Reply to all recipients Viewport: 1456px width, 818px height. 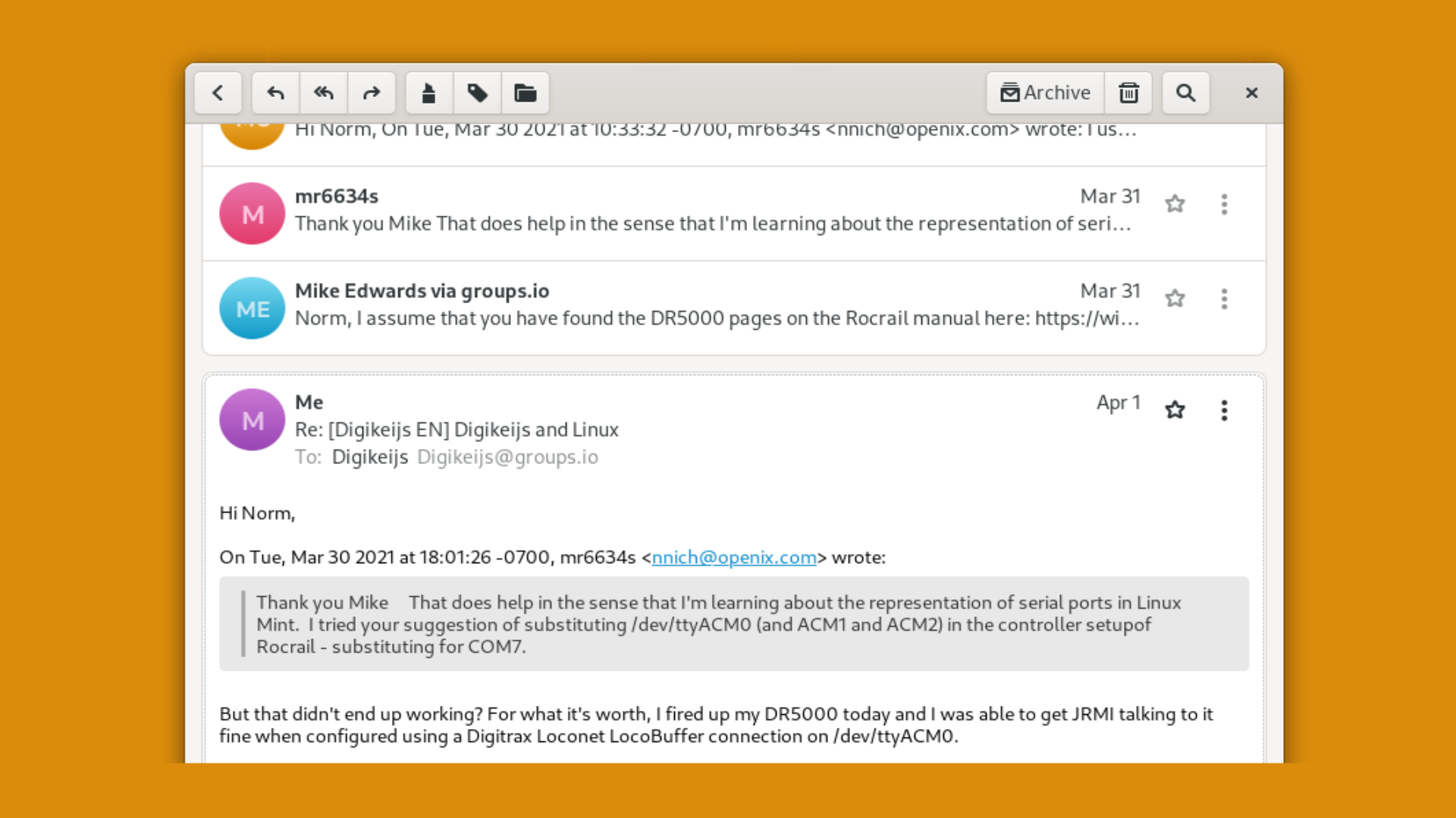pyautogui.click(x=324, y=92)
